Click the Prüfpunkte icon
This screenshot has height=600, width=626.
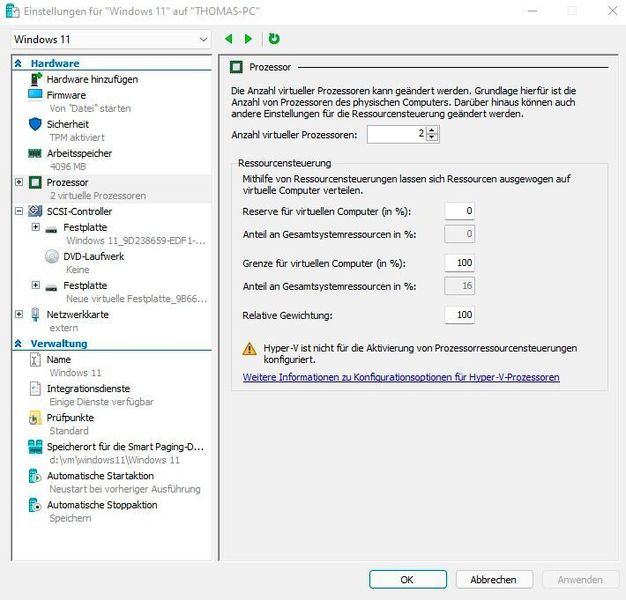click(35, 418)
